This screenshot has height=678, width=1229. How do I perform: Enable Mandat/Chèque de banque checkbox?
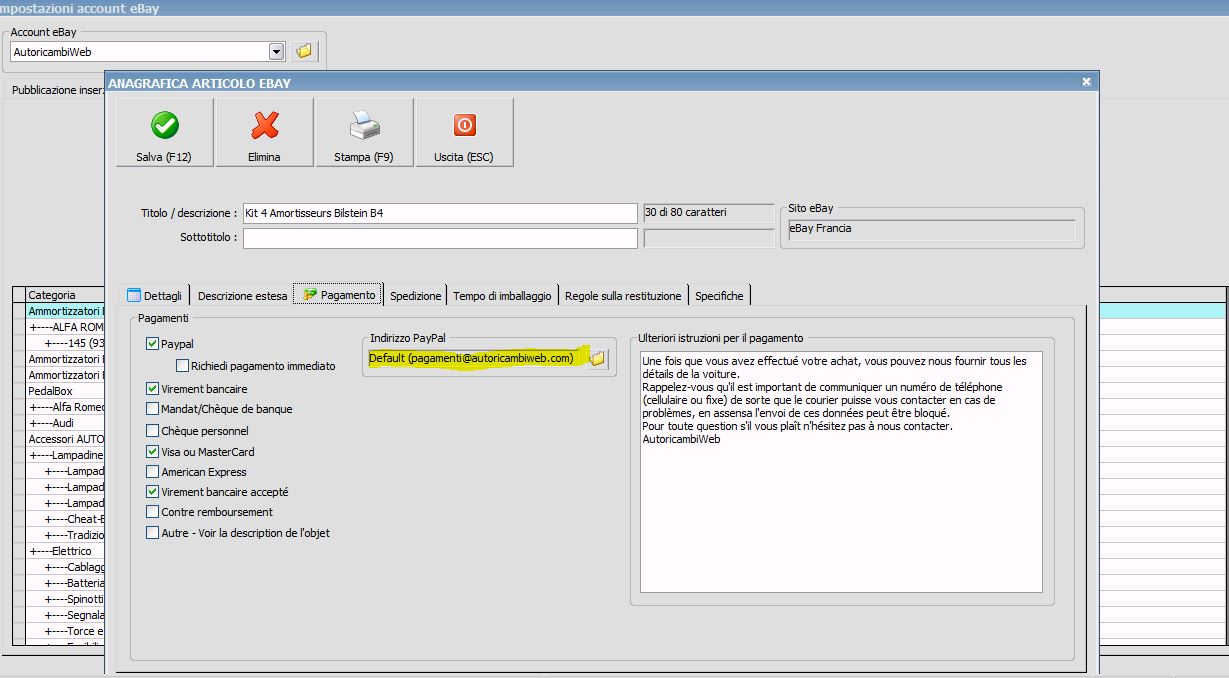click(153, 409)
